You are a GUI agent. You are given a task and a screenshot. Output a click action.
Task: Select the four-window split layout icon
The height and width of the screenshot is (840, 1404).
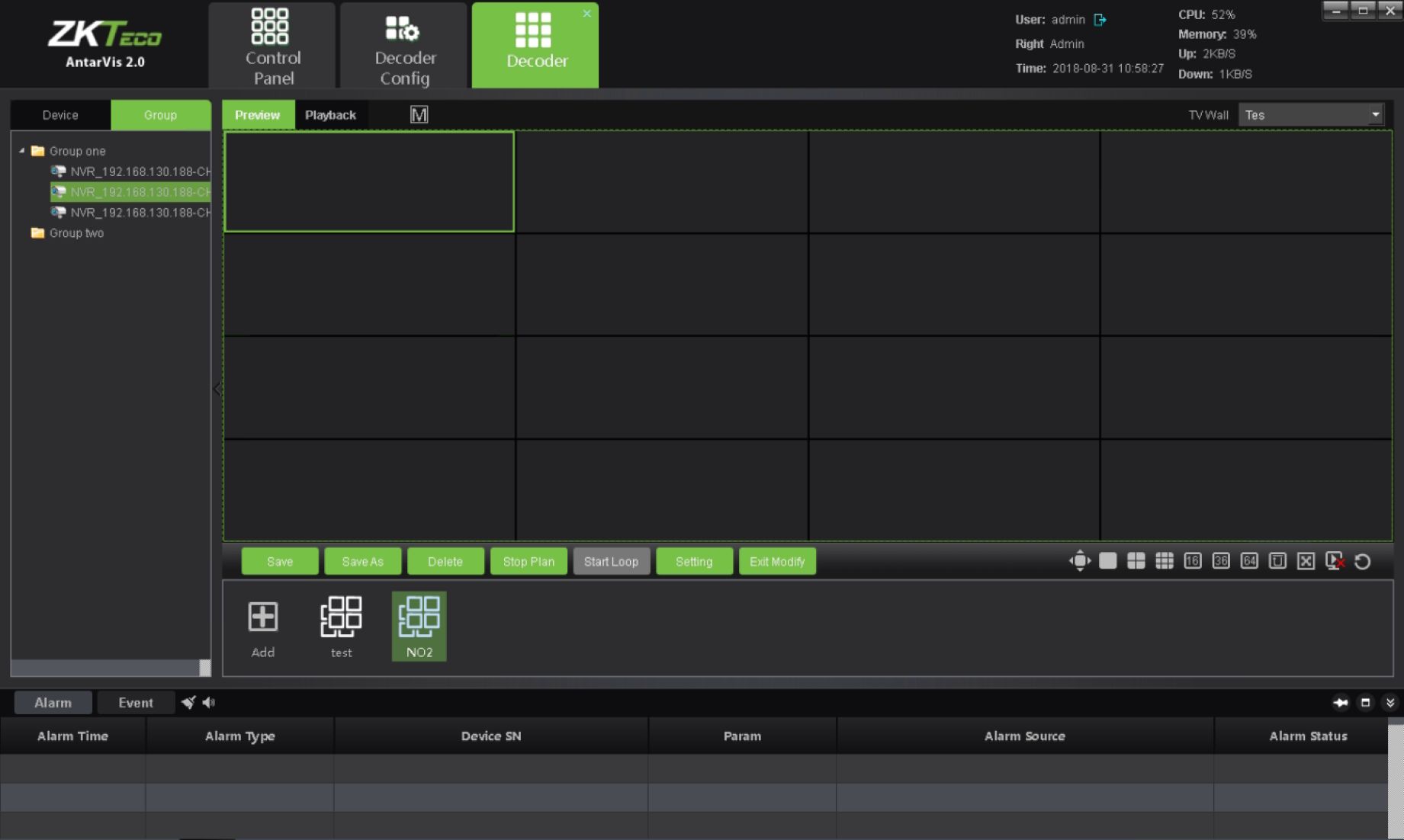1136,561
